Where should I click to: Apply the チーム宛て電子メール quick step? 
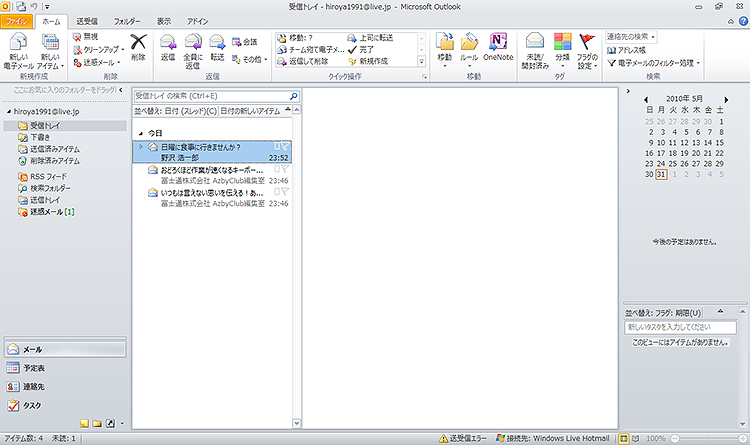pyautogui.click(x=311, y=49)
